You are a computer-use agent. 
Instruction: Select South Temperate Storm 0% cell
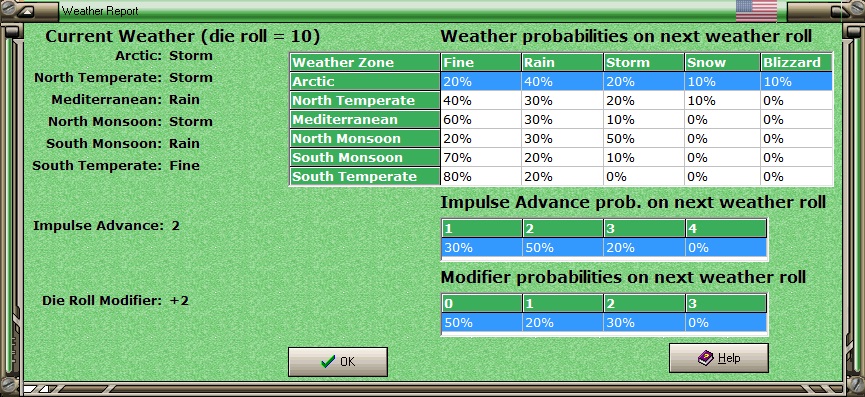(x=644, y=176)
